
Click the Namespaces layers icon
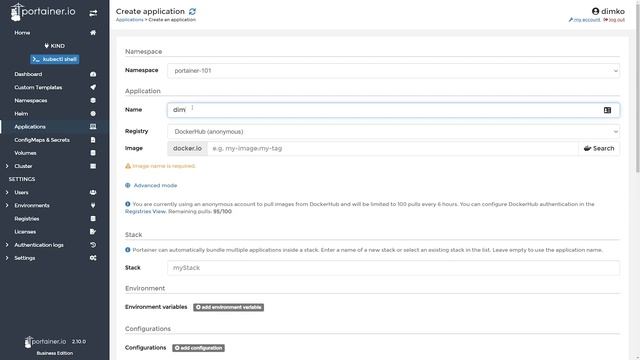coord(93,100)
